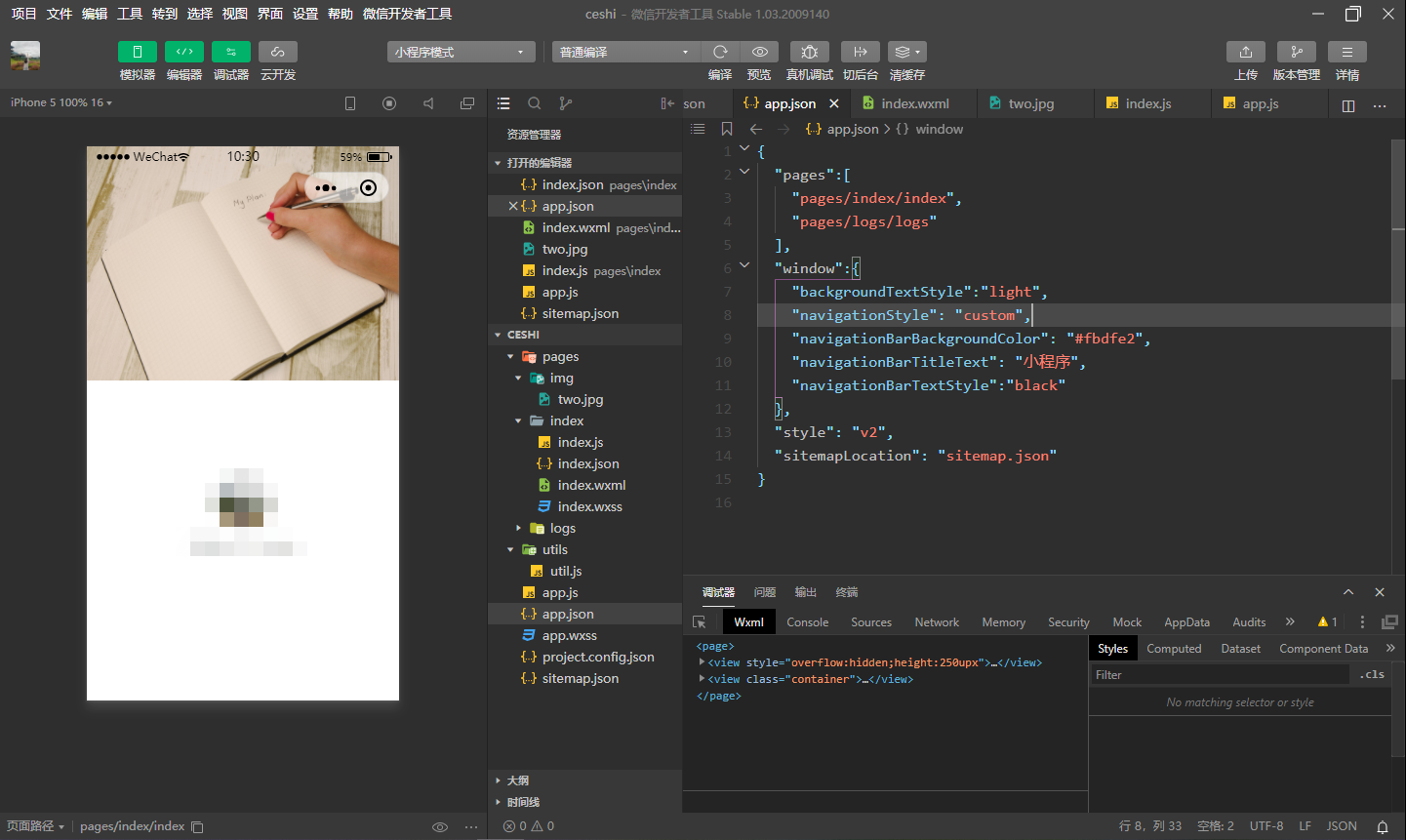
Task: Click the compile refresh icon
Action: pyautogui.click(x=720, y=52)
